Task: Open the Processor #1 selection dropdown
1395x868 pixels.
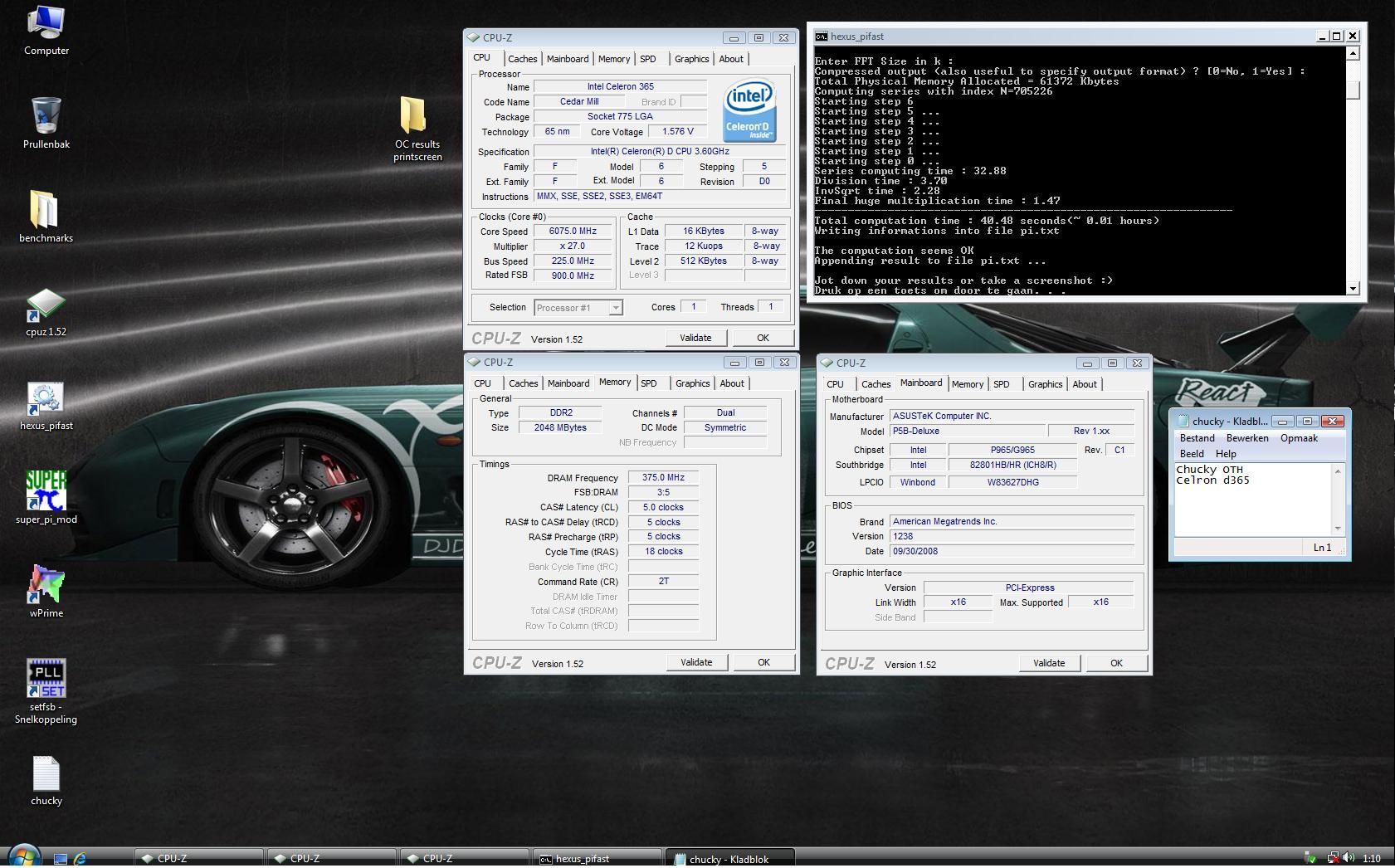Action: (x=578, y=308)
